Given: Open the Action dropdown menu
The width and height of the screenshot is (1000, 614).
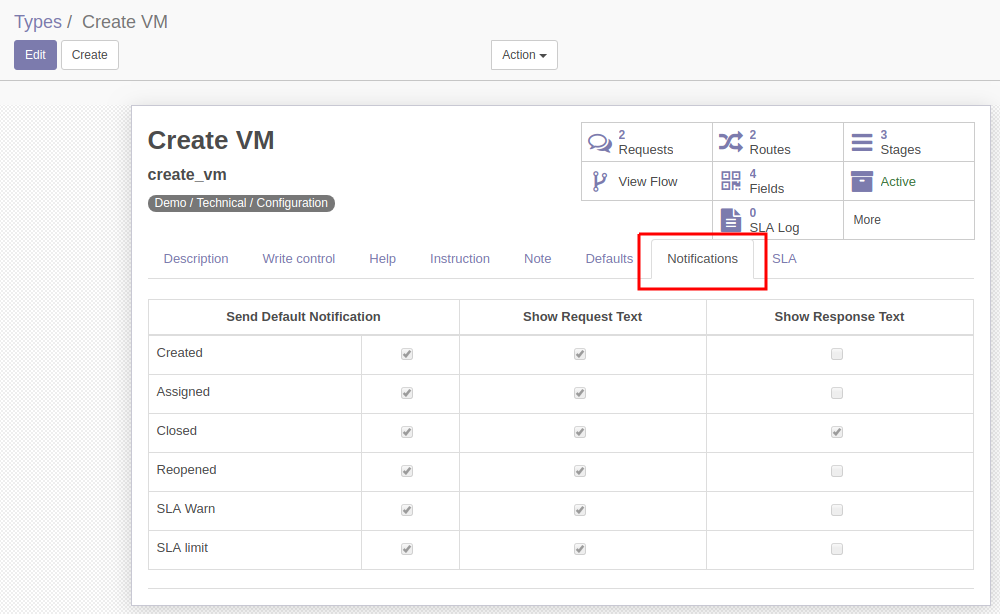Looking at the screenshot, I should (524, 55).
